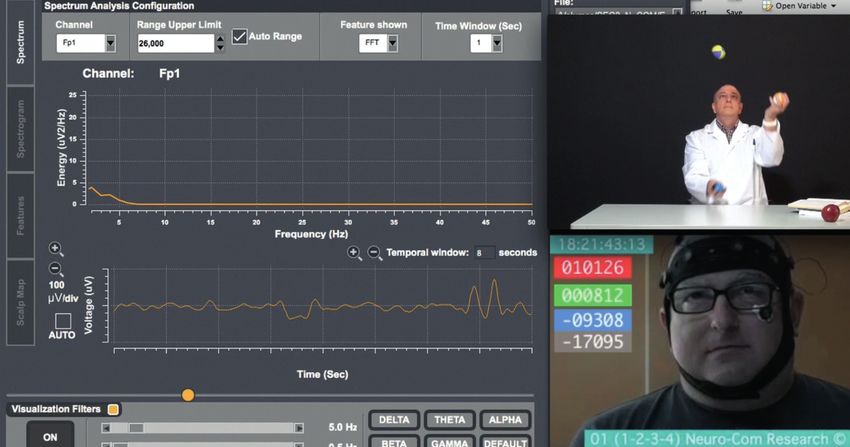
Task: Toggle the Visualization Filters orange indicator
Action: [113, 409]
